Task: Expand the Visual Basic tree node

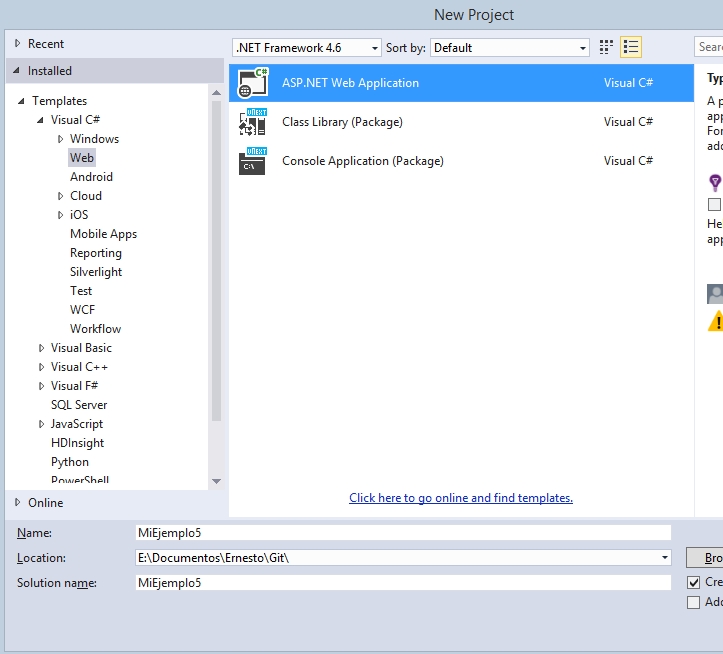Action: coord(41,348)
